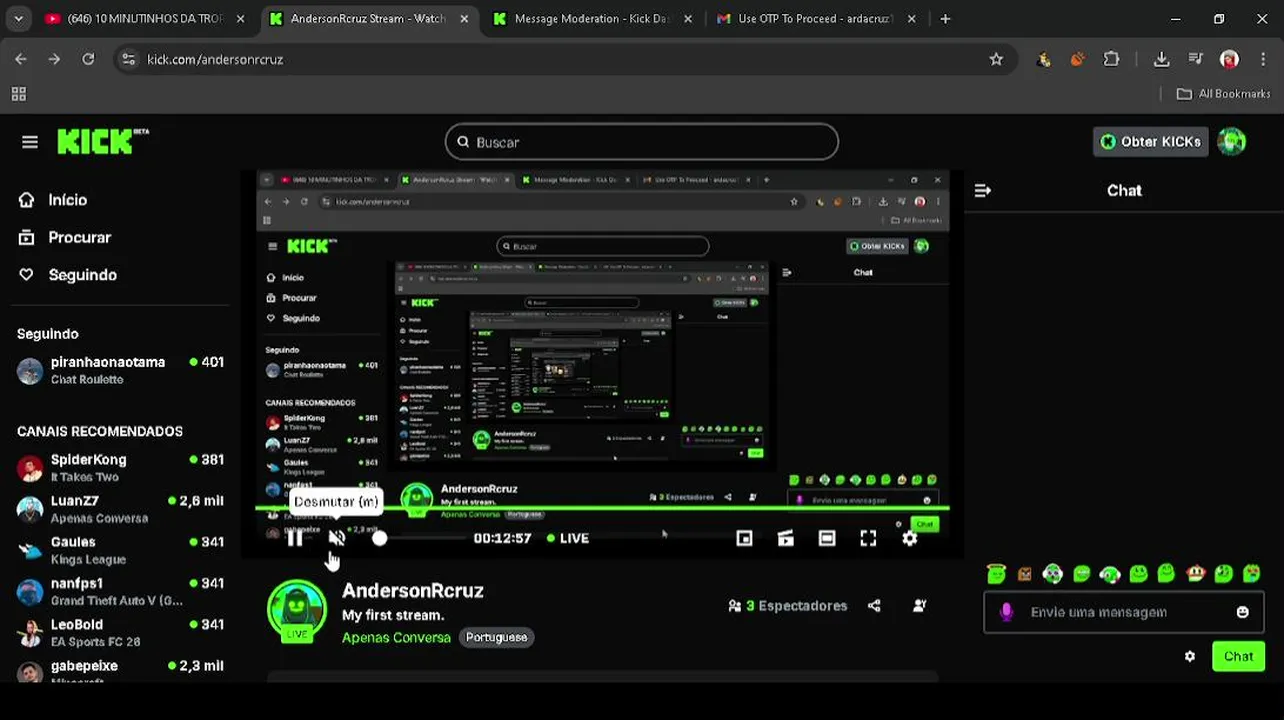Select the brown angry box emote
Viewport: 1284px width, 720px height.
[1024, 574]
